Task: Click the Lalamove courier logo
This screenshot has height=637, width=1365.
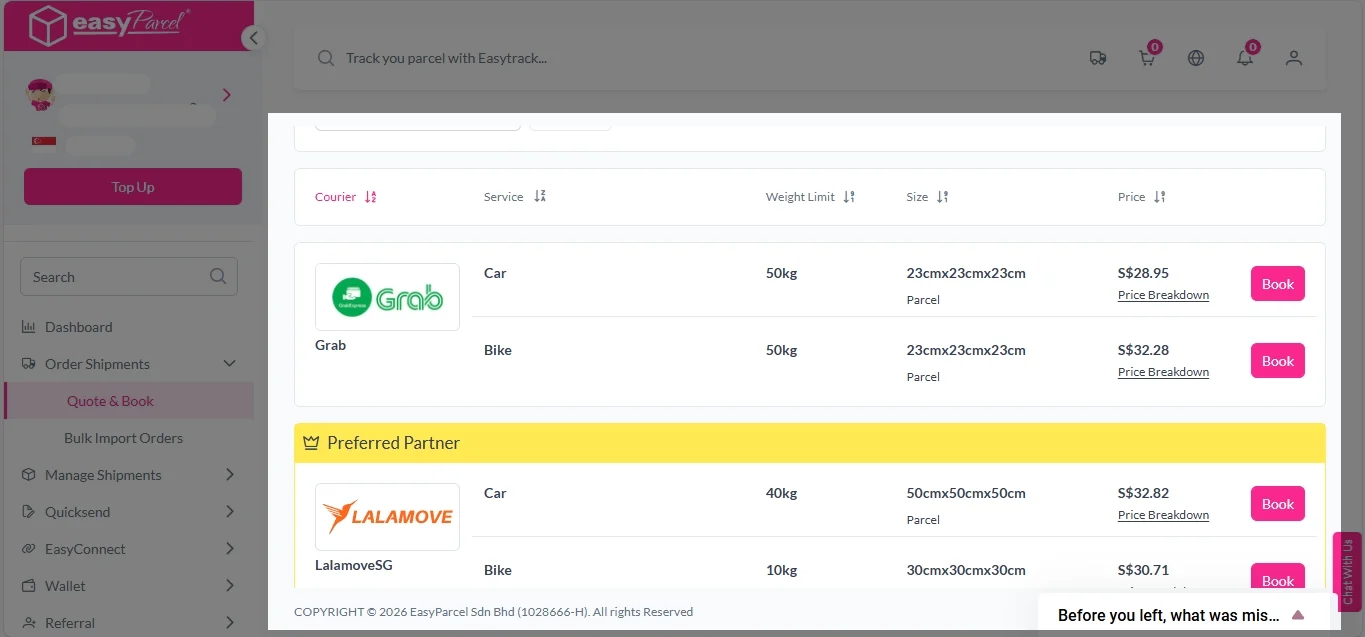Action: [x=387, y=517]
